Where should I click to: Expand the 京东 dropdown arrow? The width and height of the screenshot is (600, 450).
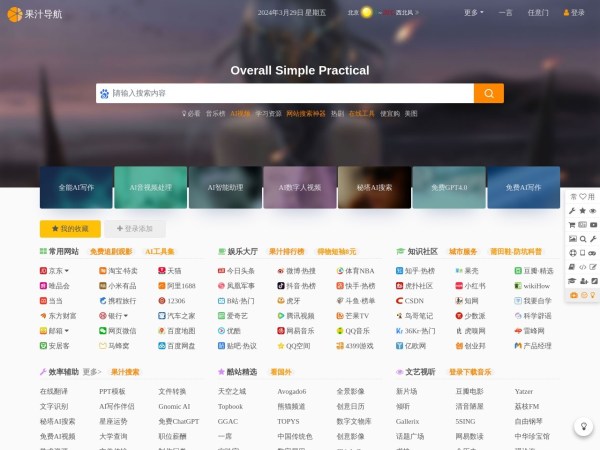coord(67,271)
